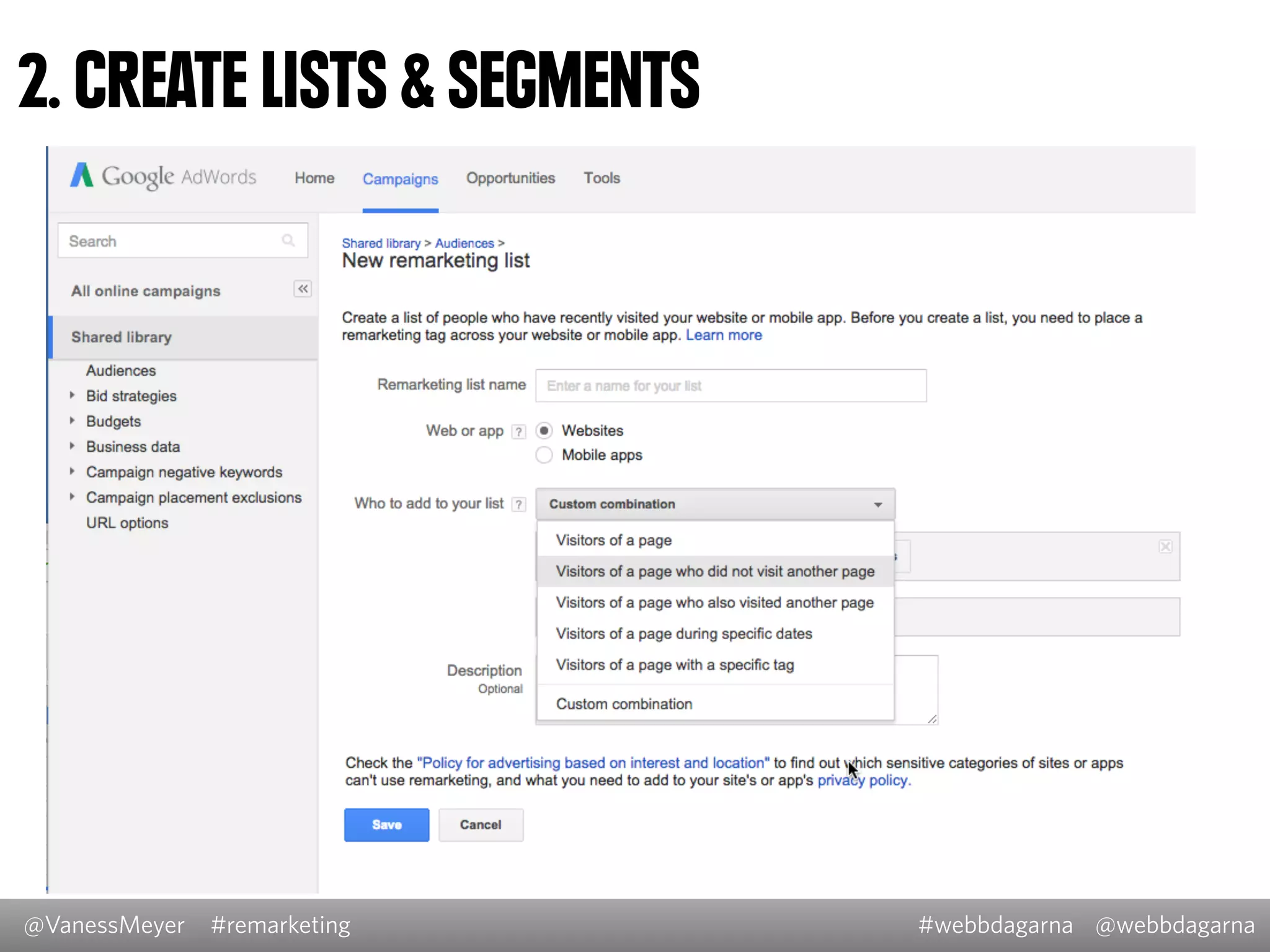
Task: Expand the Budgets tree item
Action: (x=72, y=421)
